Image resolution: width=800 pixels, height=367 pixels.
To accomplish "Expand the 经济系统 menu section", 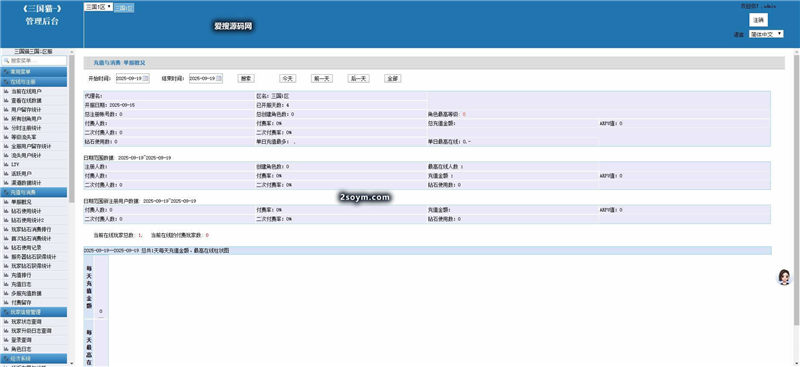I will pos(34,358).
